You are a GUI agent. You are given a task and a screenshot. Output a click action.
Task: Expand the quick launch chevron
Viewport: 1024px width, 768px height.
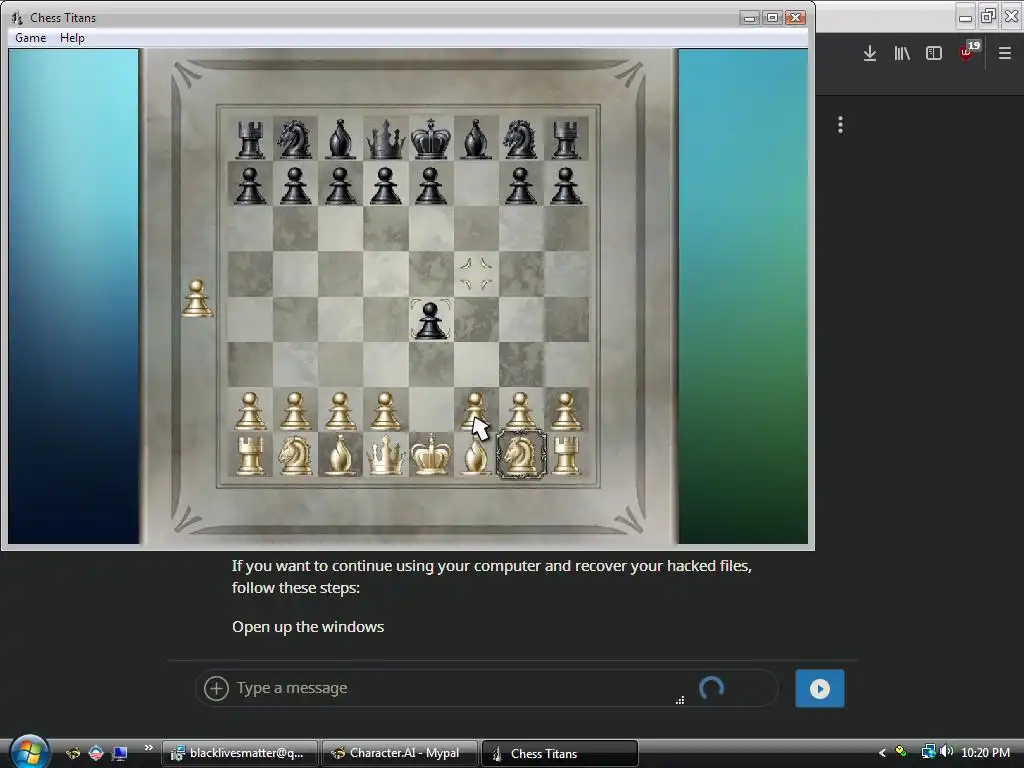(x=149, y=748)
